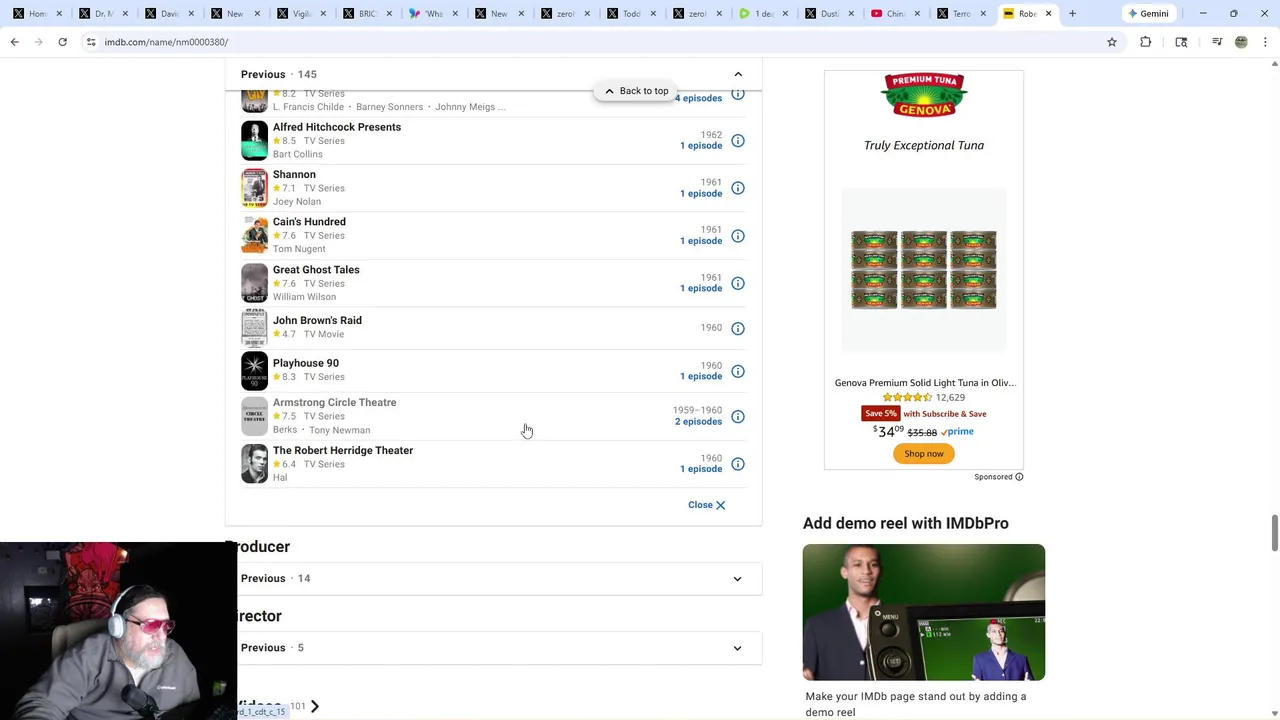Open info icon for John Brown's Raid

point(738,328)
